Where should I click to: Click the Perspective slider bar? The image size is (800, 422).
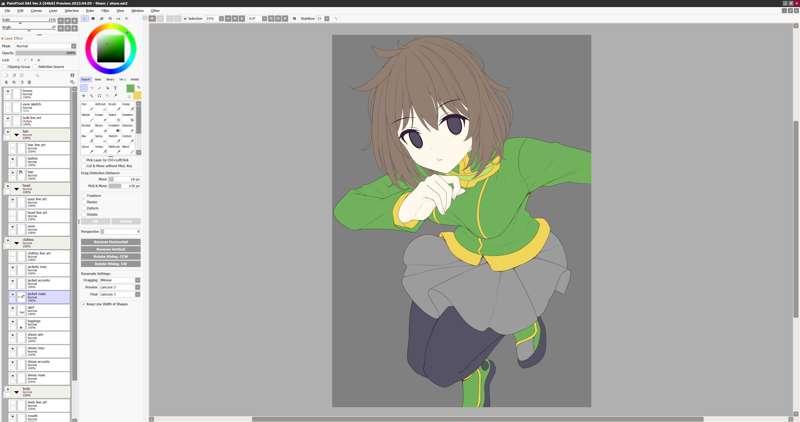click(x=120, y=232)
